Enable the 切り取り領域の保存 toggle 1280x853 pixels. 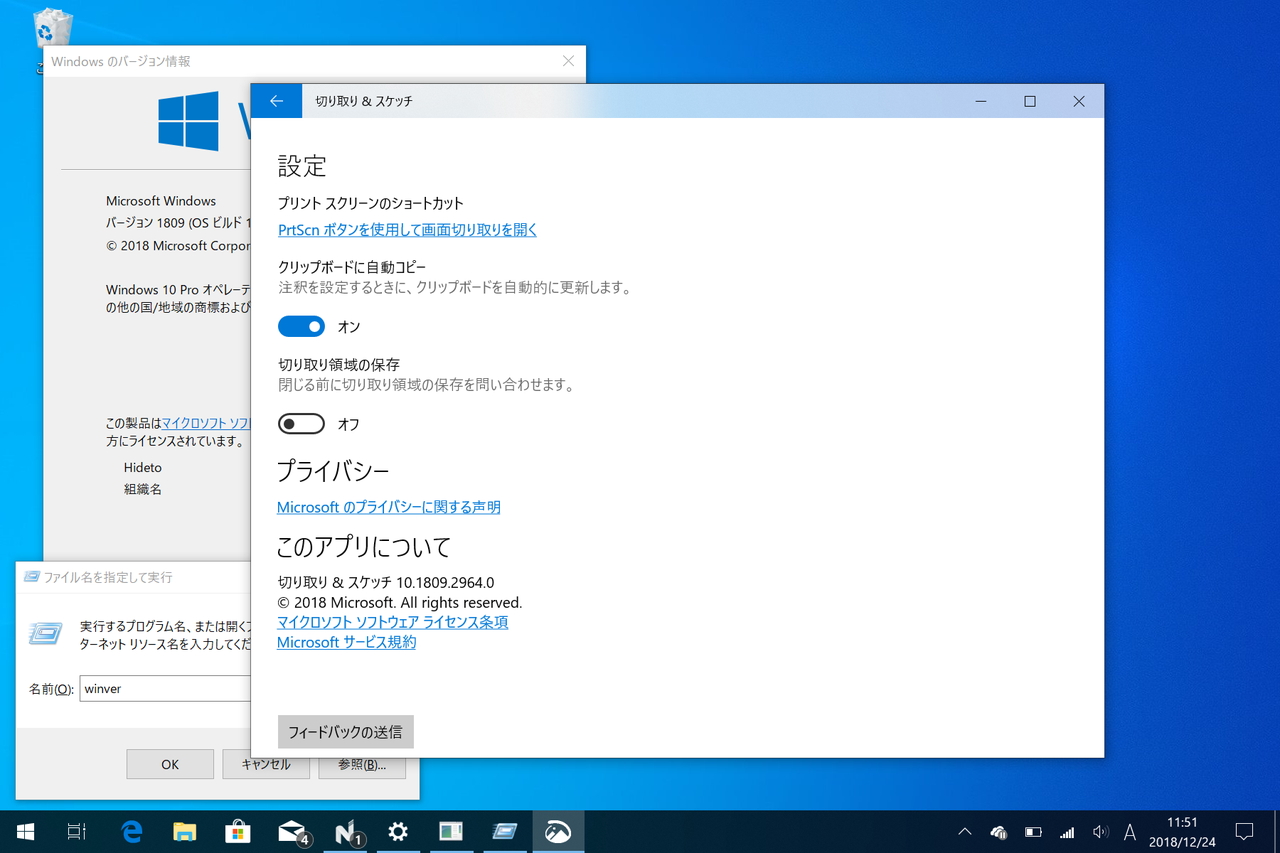pyautogui.click(x=301, y=423)
